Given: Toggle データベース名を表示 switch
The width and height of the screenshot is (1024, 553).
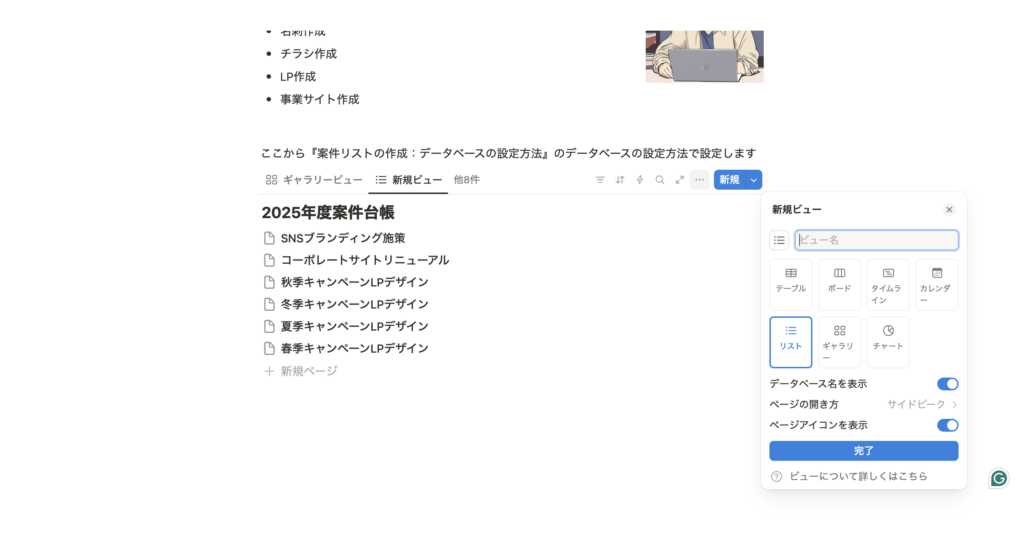Looking at the screenshot, I should [x=947, y=384].
